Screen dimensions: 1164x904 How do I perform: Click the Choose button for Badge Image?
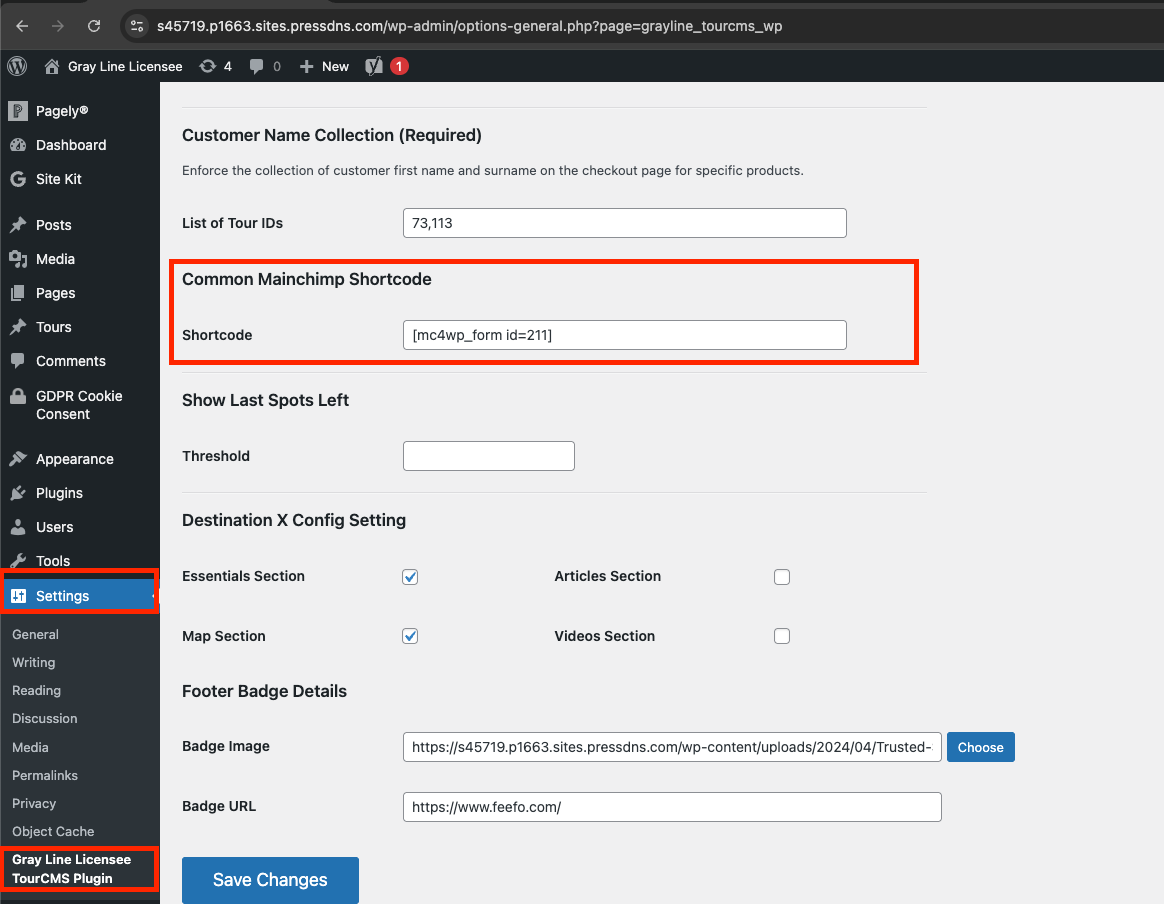(980, 747)
